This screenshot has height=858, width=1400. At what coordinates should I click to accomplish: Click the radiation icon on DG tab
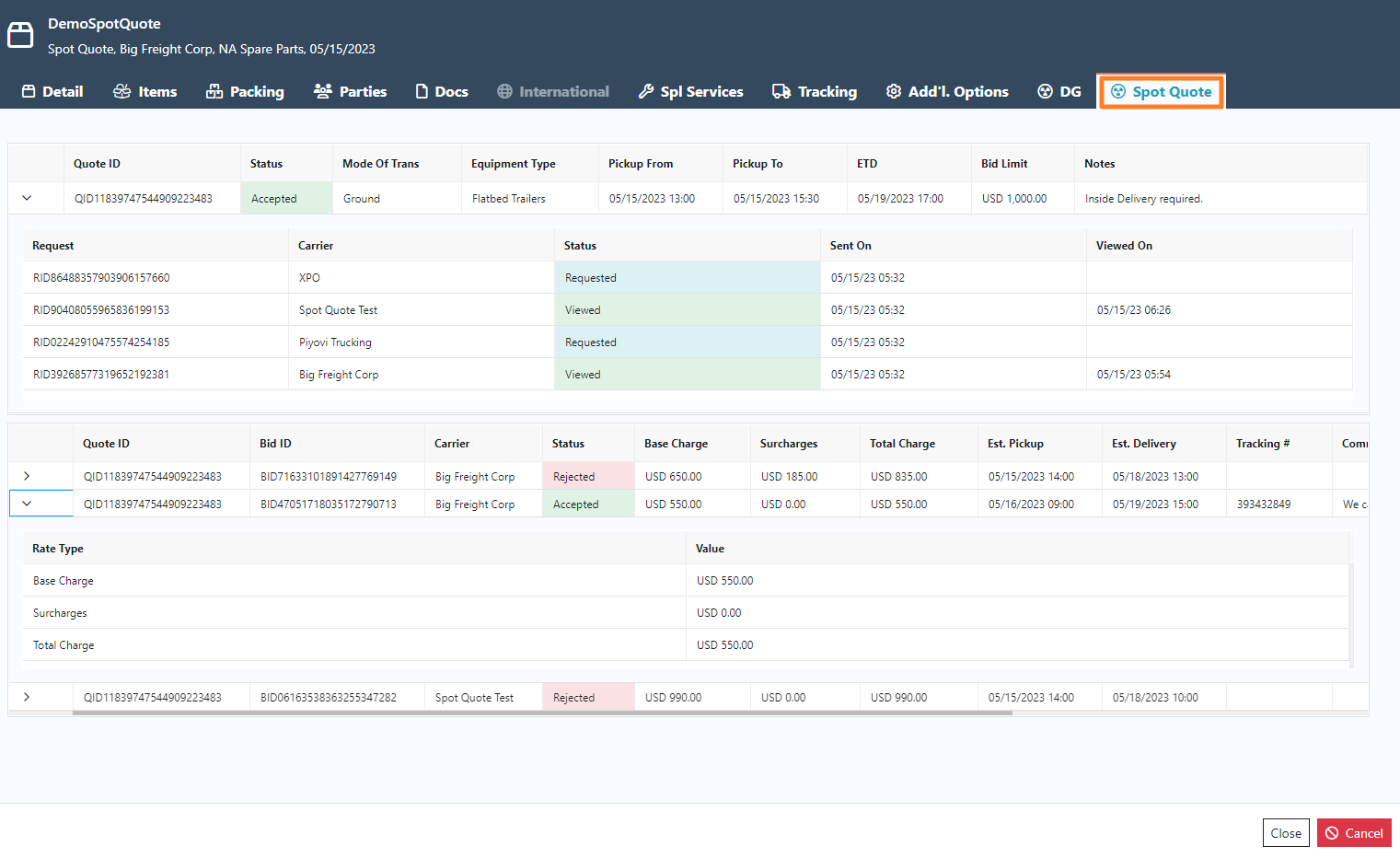[x=1045, y=91]
